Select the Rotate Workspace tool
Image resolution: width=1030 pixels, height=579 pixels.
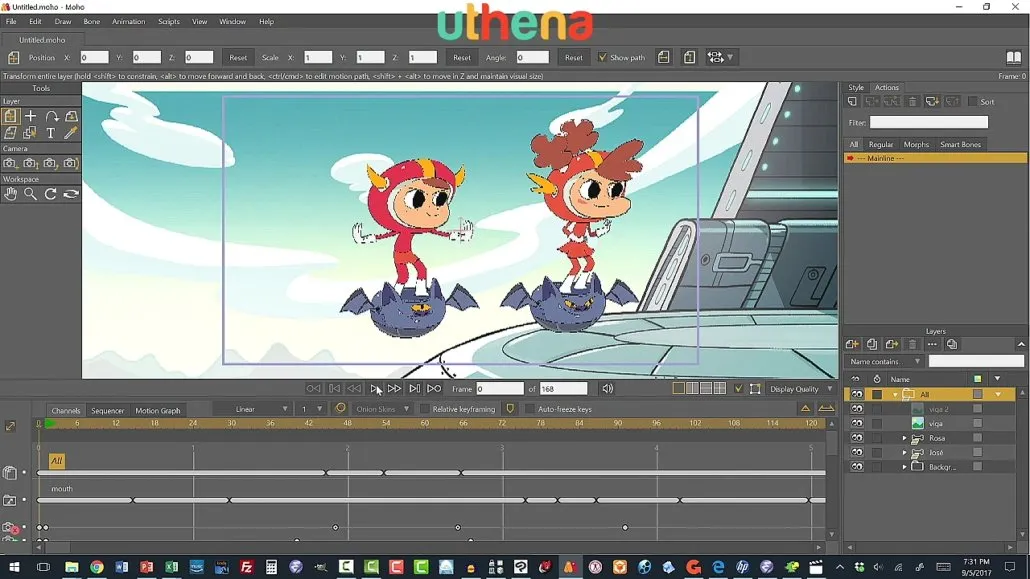(51, 194)
